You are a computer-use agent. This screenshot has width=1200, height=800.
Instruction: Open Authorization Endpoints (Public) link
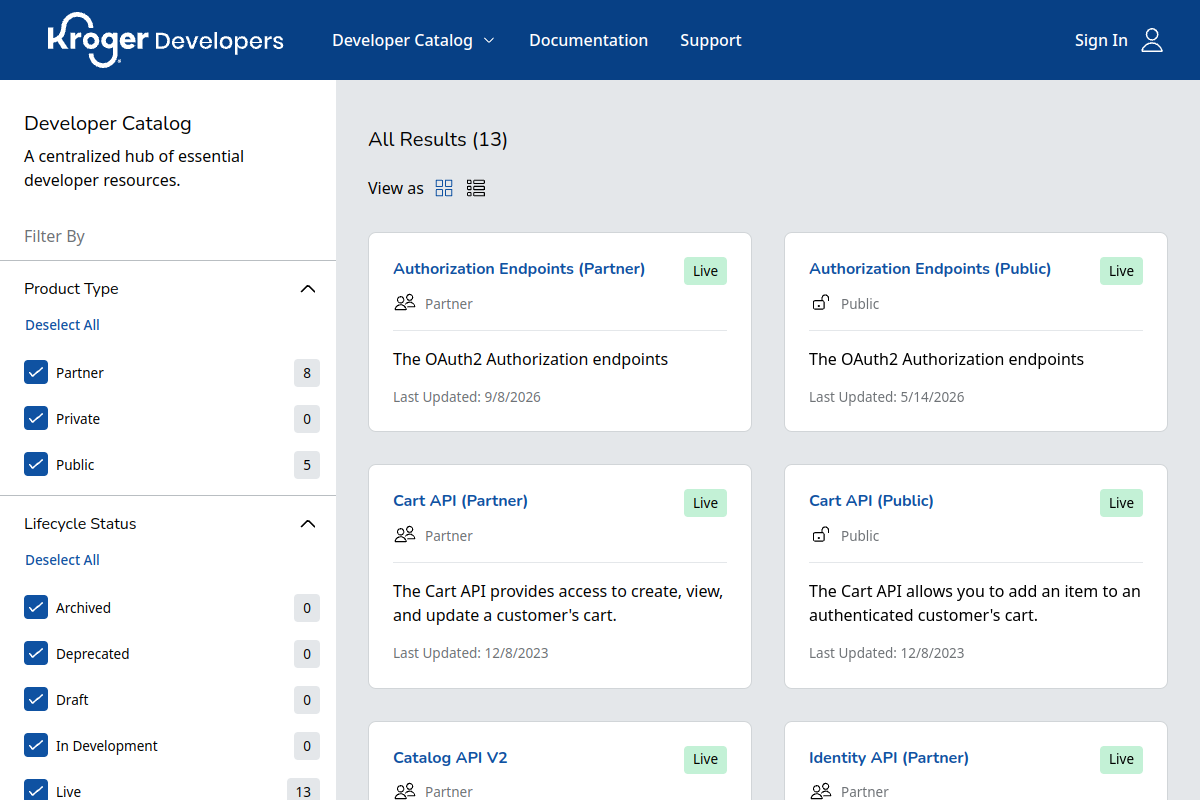tap(930, 268)
